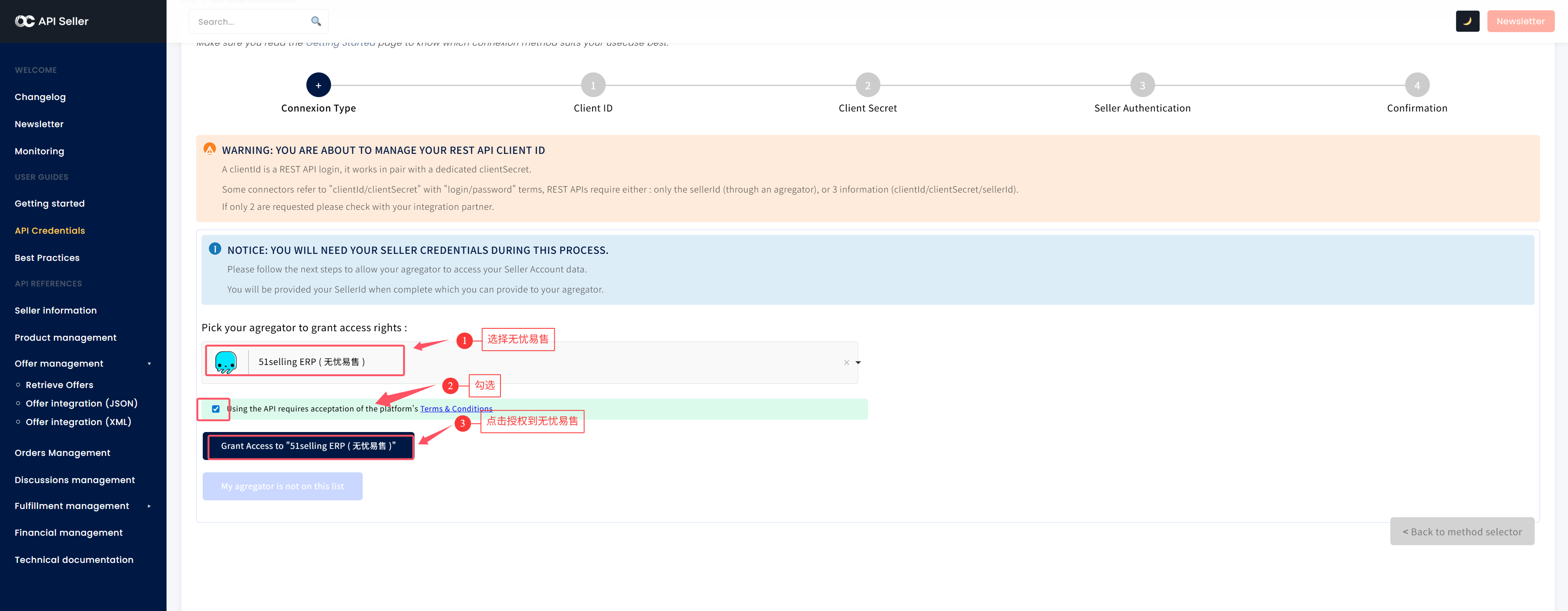Click the Connexion Type plus step circle

pos(318,85)
